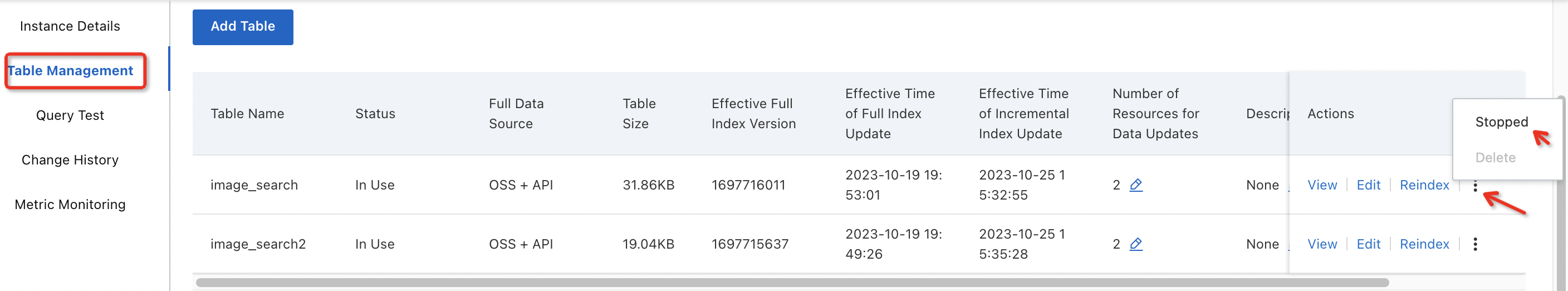Click Reindex for the image_search2 table
Viewport: 1568px width, 291px height.
pyautogui.click(x=1424, y=244)
